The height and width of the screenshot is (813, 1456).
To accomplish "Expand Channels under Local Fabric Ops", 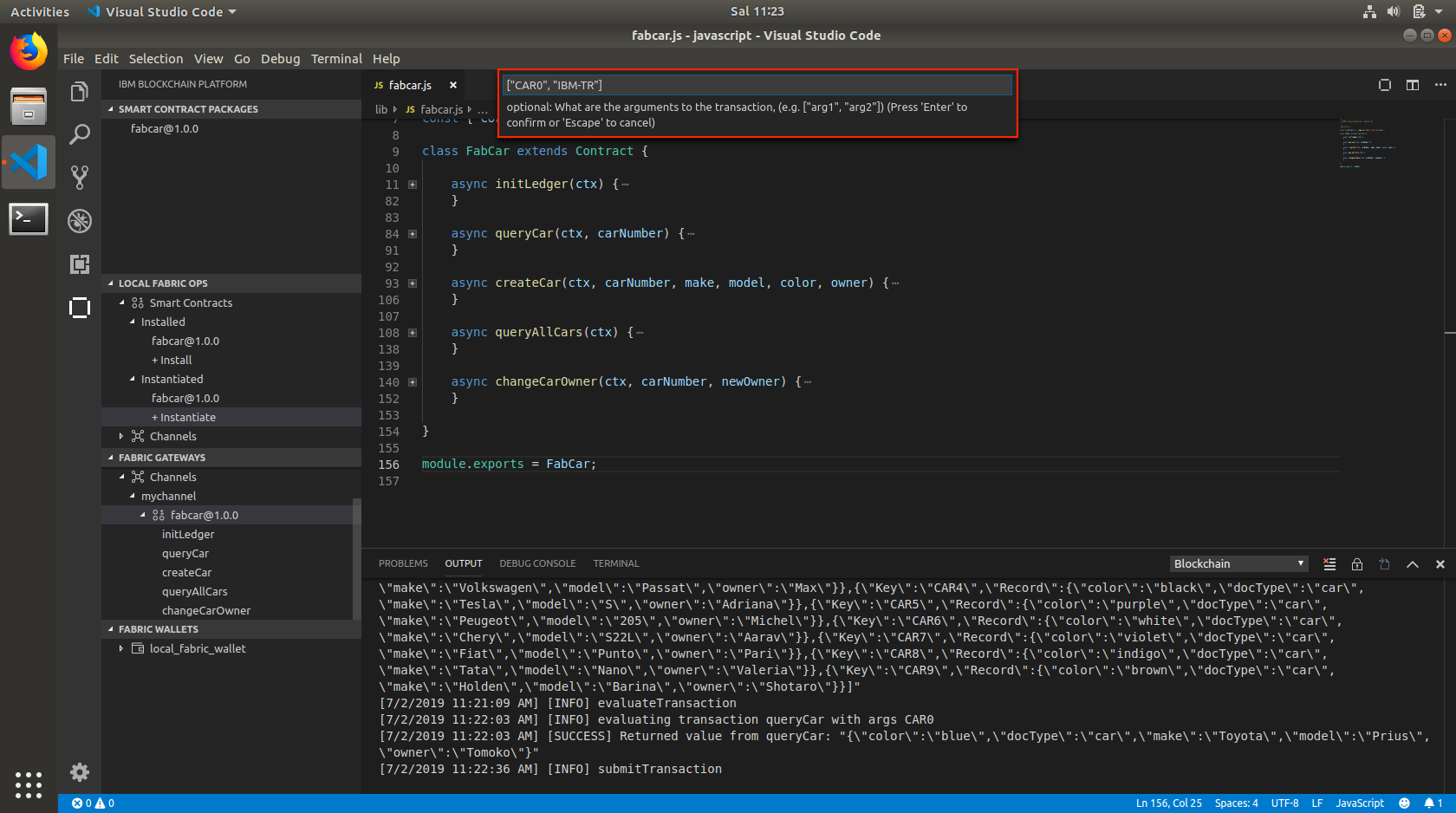I will [x=121, y=436].
